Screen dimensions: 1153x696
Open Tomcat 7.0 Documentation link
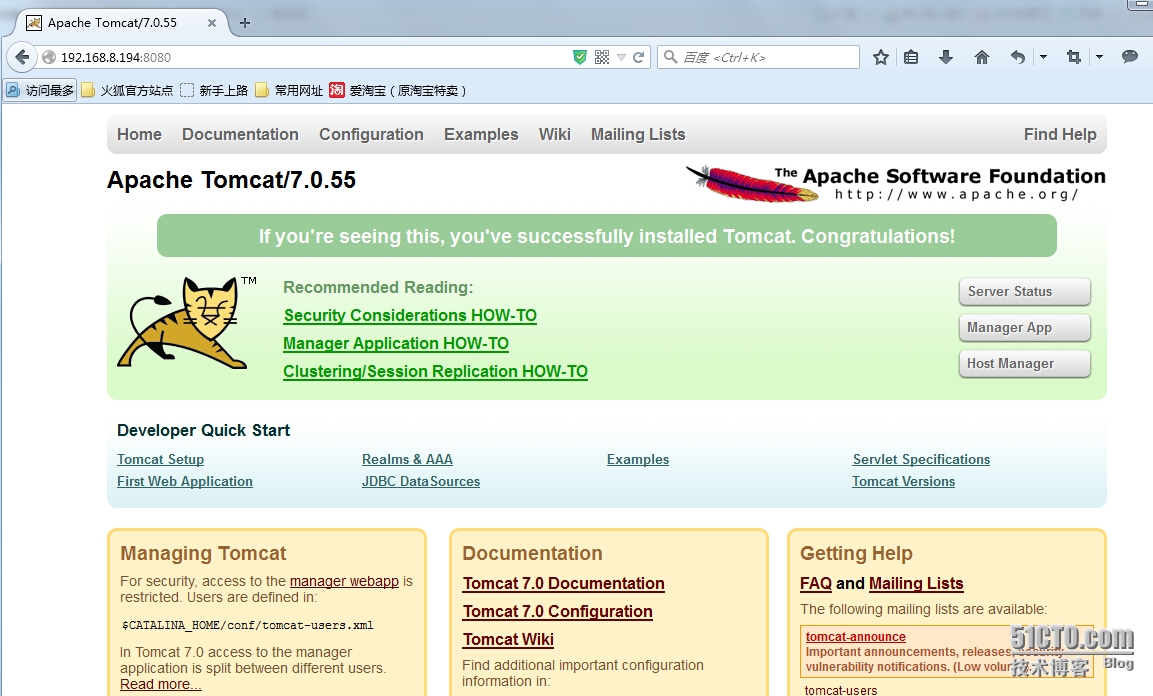point(563,584)
